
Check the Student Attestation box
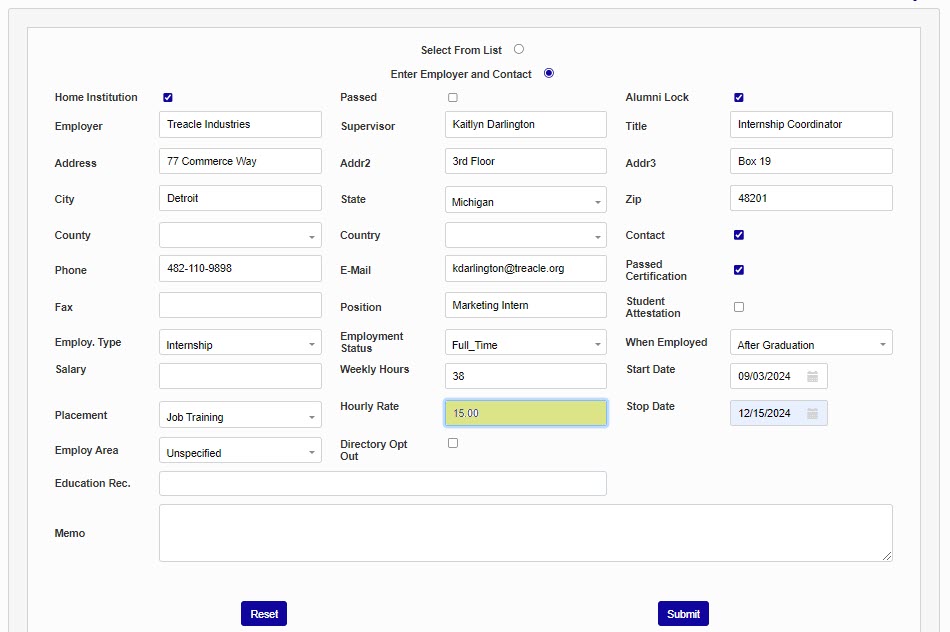pos(739,307)
